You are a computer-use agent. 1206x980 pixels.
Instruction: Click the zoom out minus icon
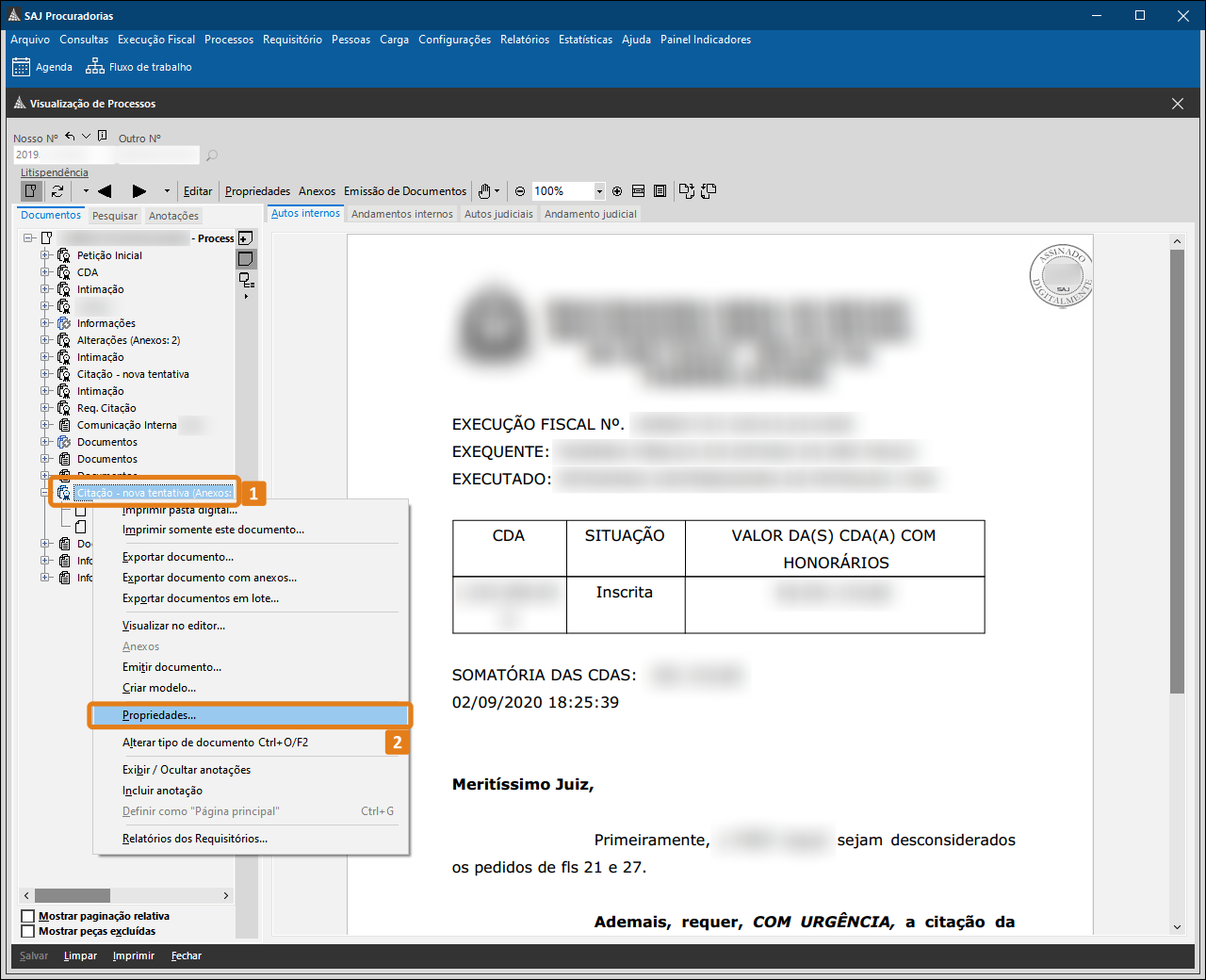[x=520, y=191]
